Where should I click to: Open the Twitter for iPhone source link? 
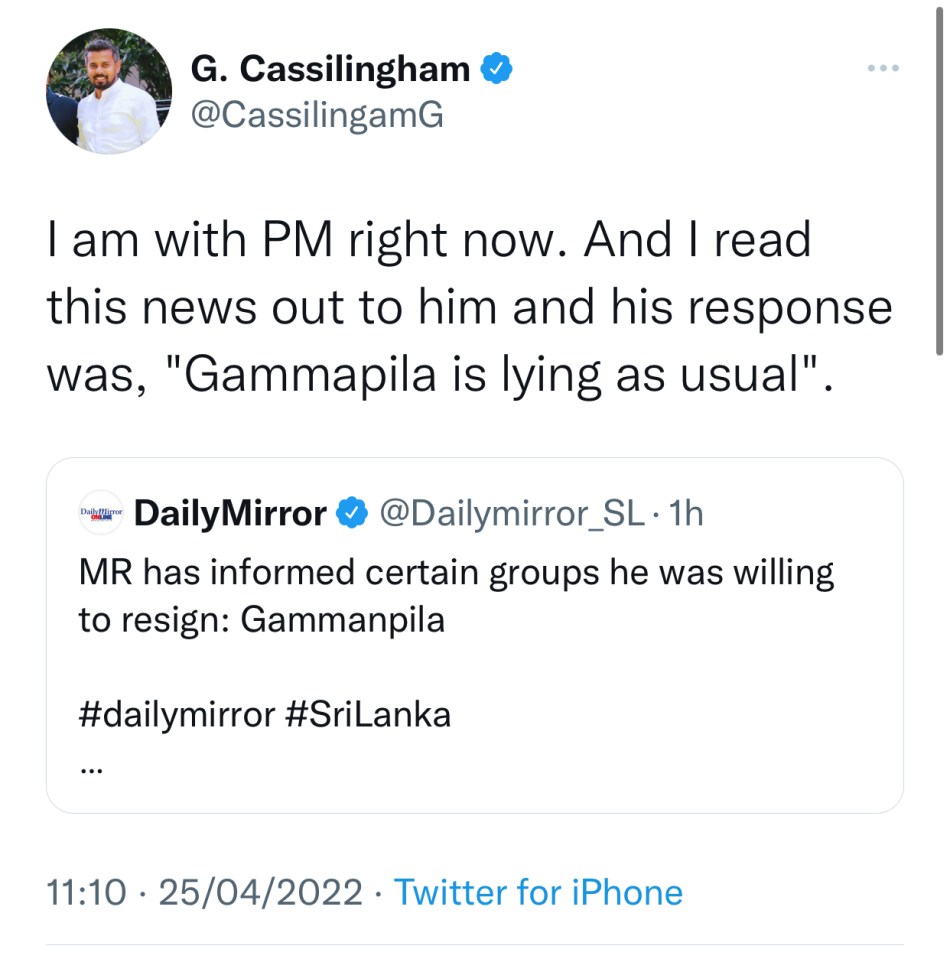pos(538,892)
